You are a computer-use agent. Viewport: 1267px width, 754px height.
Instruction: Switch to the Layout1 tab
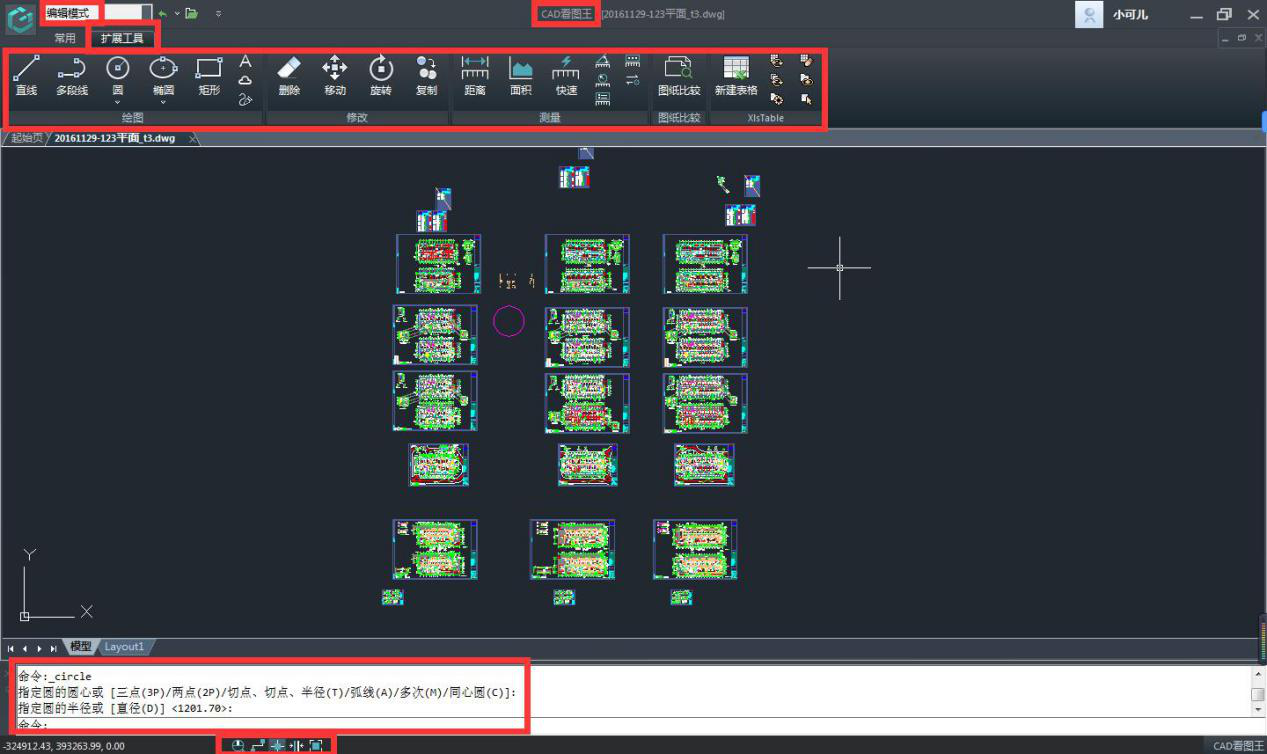[125, 647]
